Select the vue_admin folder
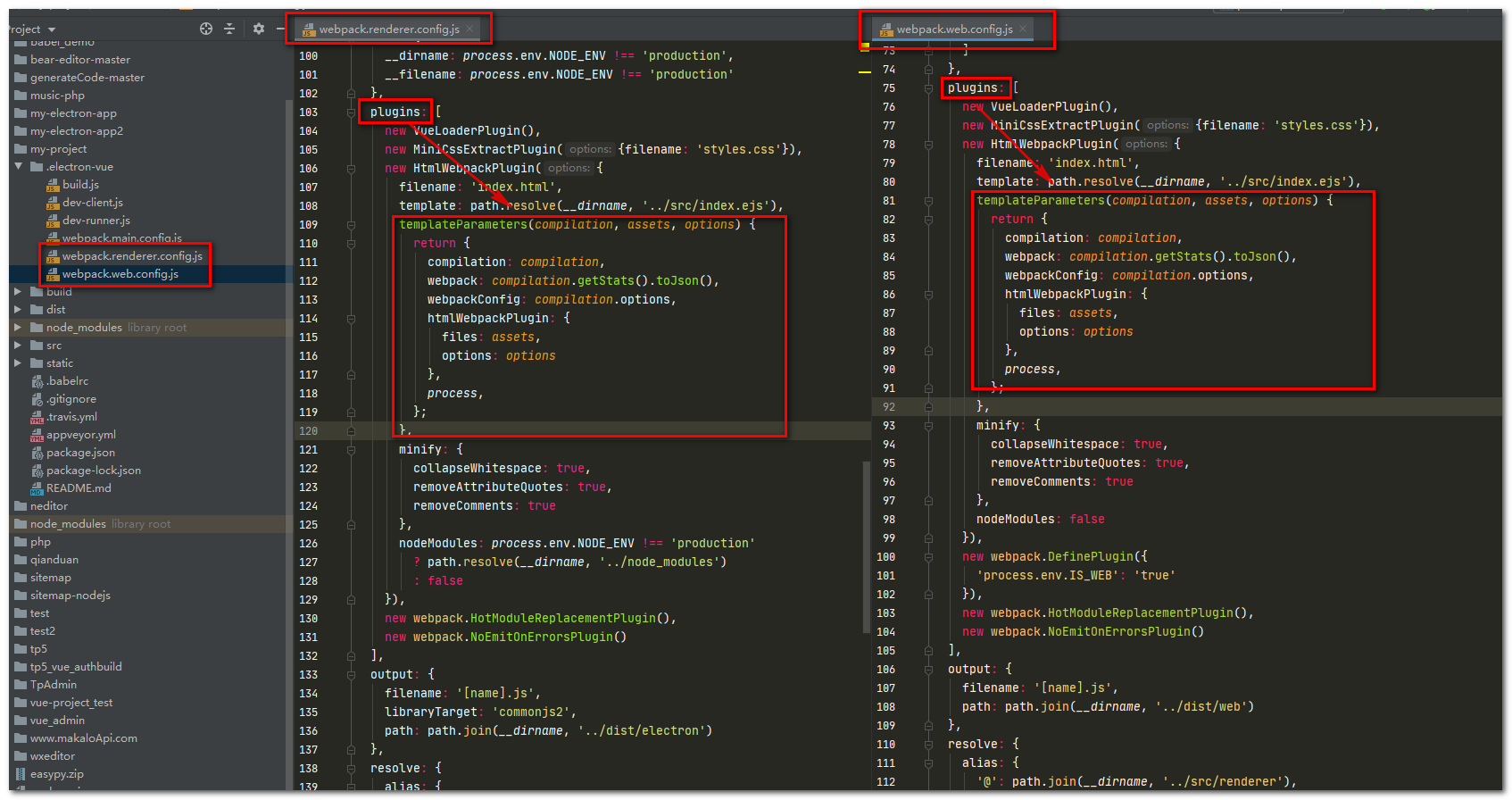This screenshot has width=1512, height=800. (57, 721)
